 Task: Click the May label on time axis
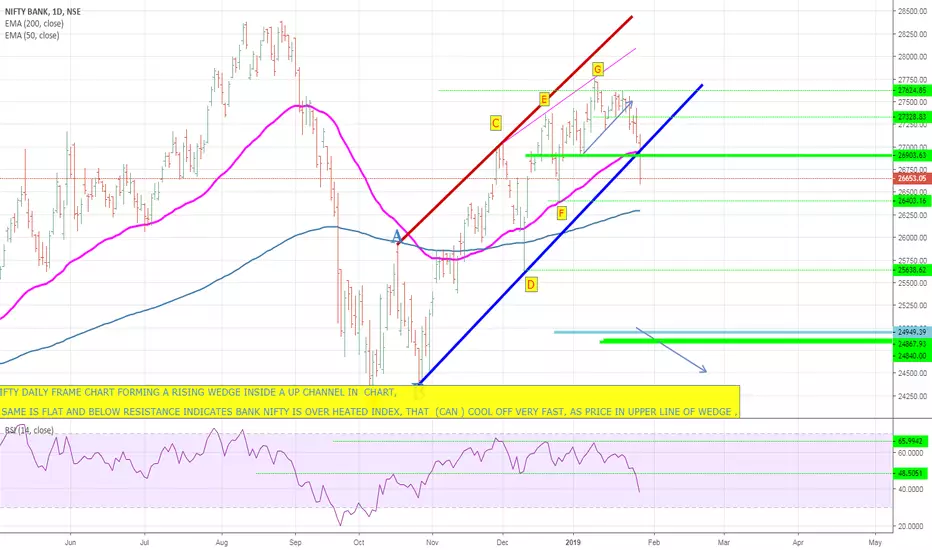[x=875, y=542]
